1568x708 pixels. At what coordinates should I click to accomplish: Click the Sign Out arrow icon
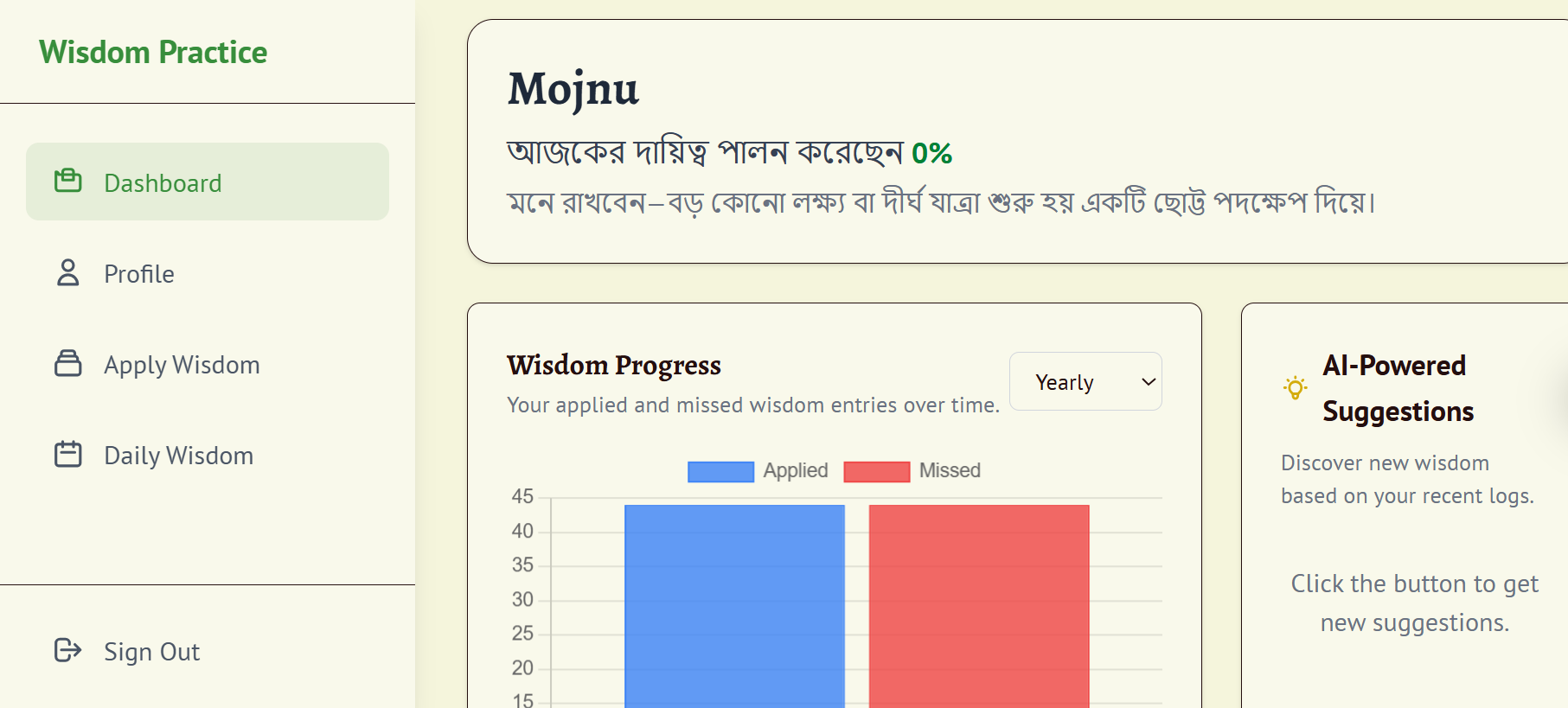tap(67, 650)
